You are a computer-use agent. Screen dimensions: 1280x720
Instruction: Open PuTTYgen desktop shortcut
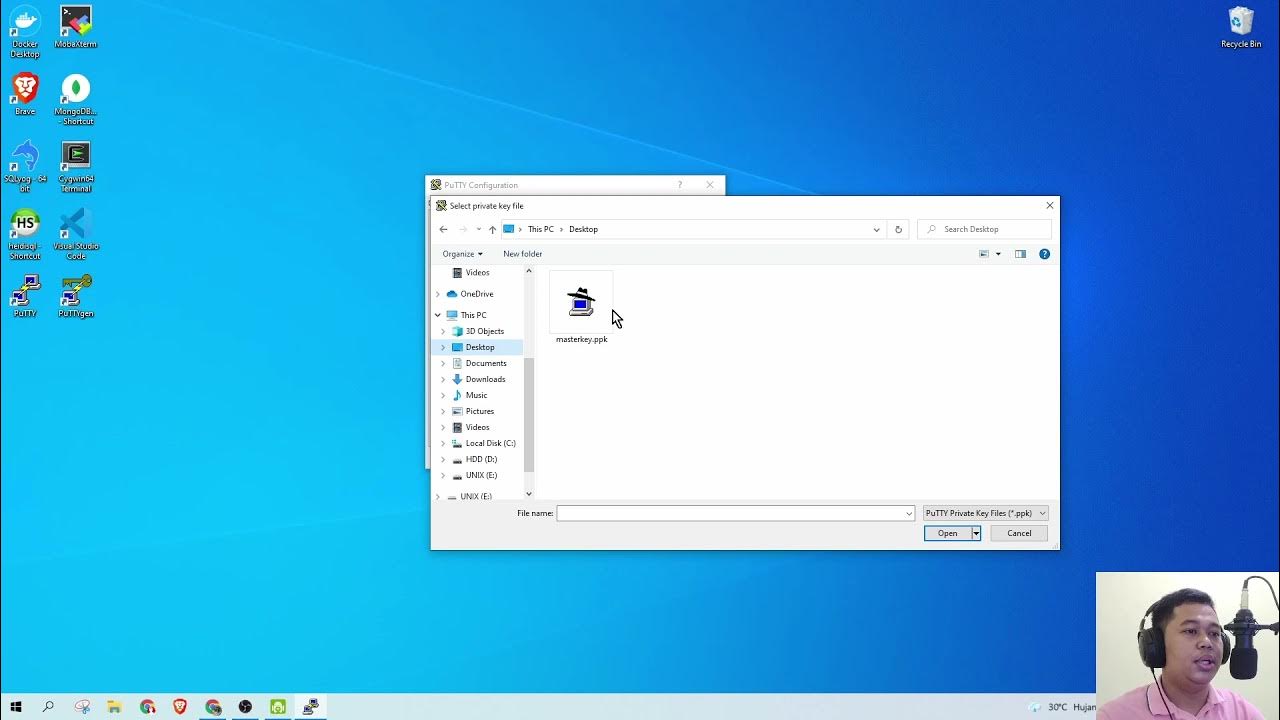point(76,297)
